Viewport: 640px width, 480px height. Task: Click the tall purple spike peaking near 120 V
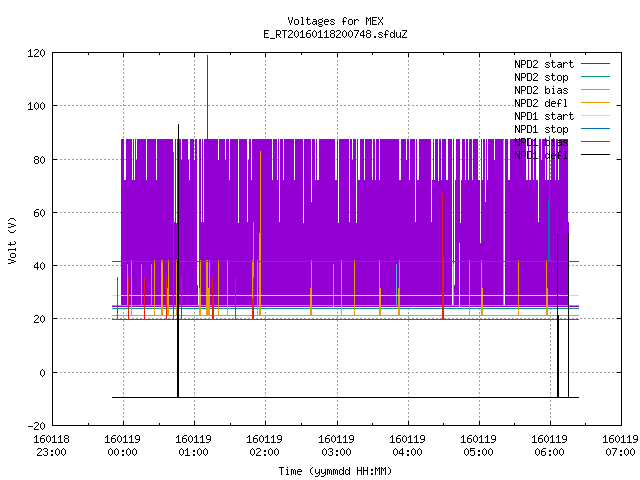coord(207,96)
